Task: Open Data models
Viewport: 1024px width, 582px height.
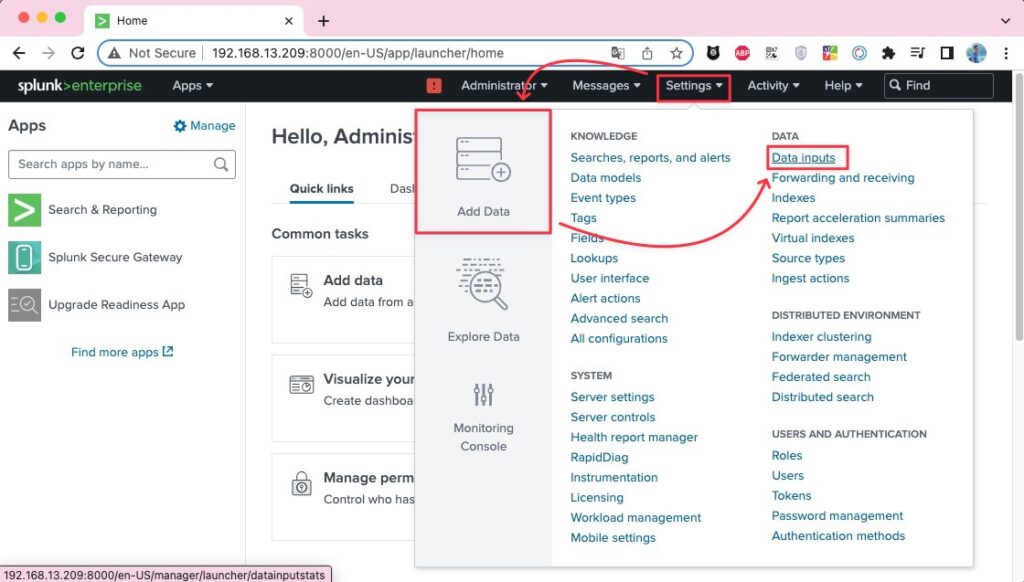Action: coord(605,178)
